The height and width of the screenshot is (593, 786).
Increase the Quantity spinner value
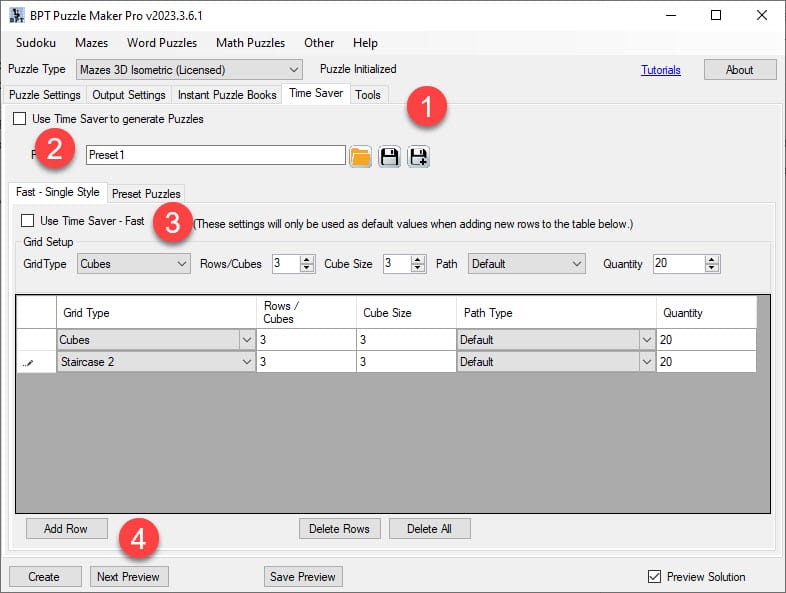click(x=711, y=259)
